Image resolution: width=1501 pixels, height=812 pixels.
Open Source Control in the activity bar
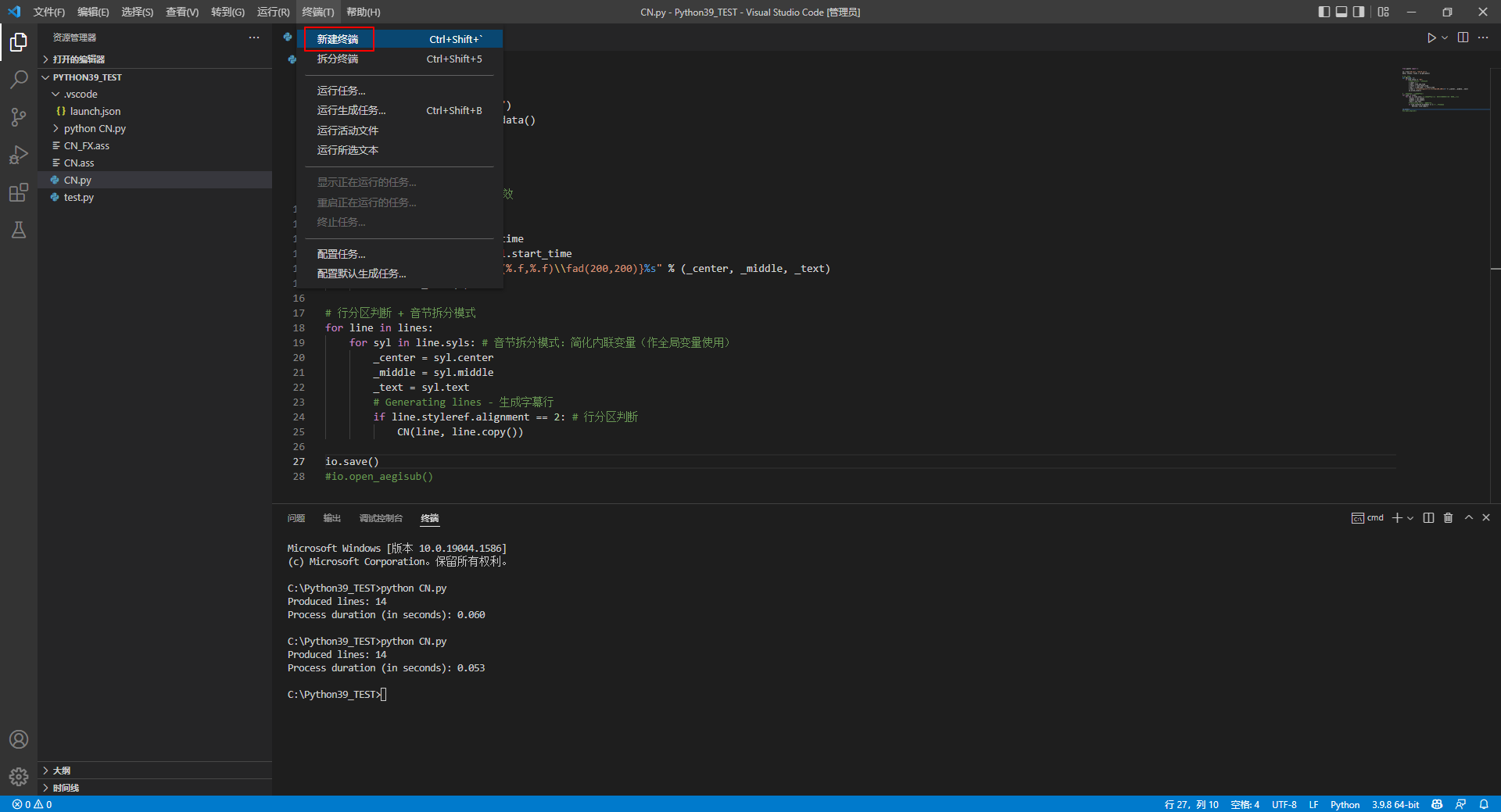(19, 117)
